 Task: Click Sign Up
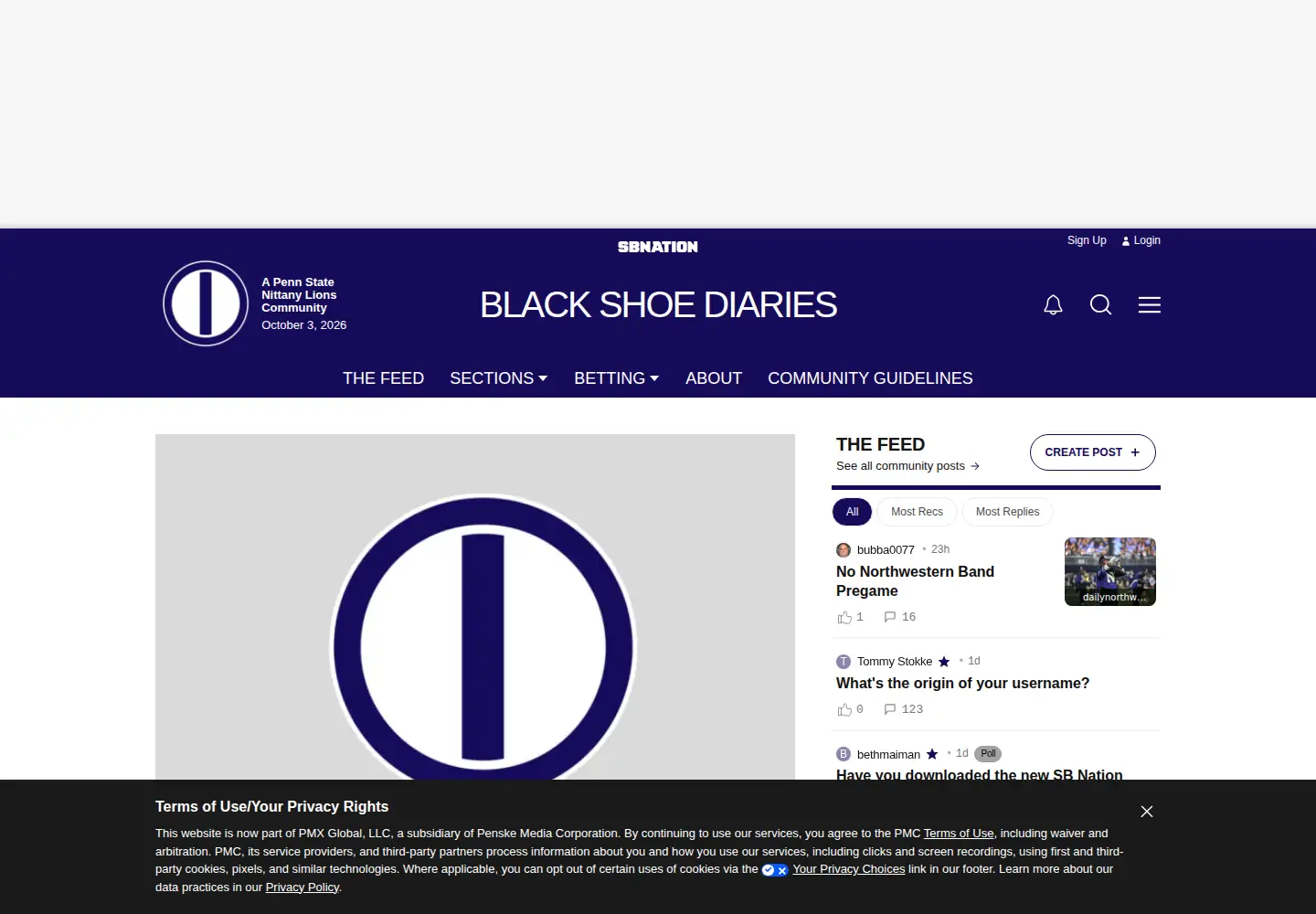(x=1087, y=240)
